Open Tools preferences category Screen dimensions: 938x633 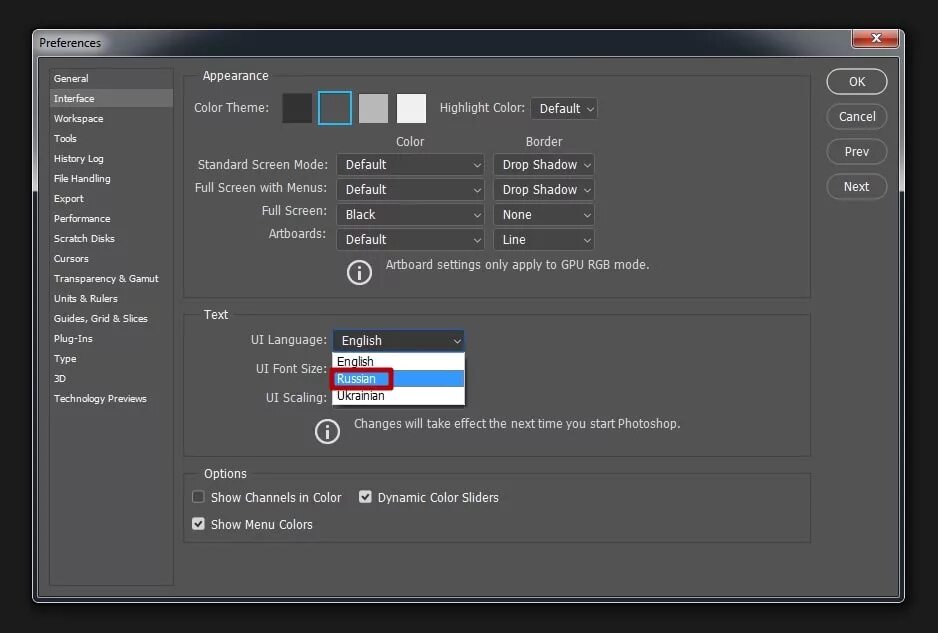(x=112, y=139)
